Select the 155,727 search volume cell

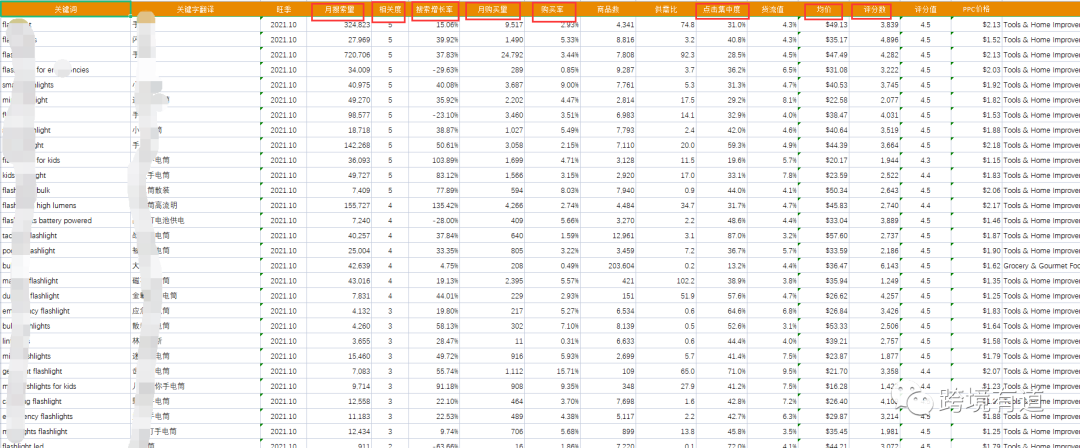[339, 206]
